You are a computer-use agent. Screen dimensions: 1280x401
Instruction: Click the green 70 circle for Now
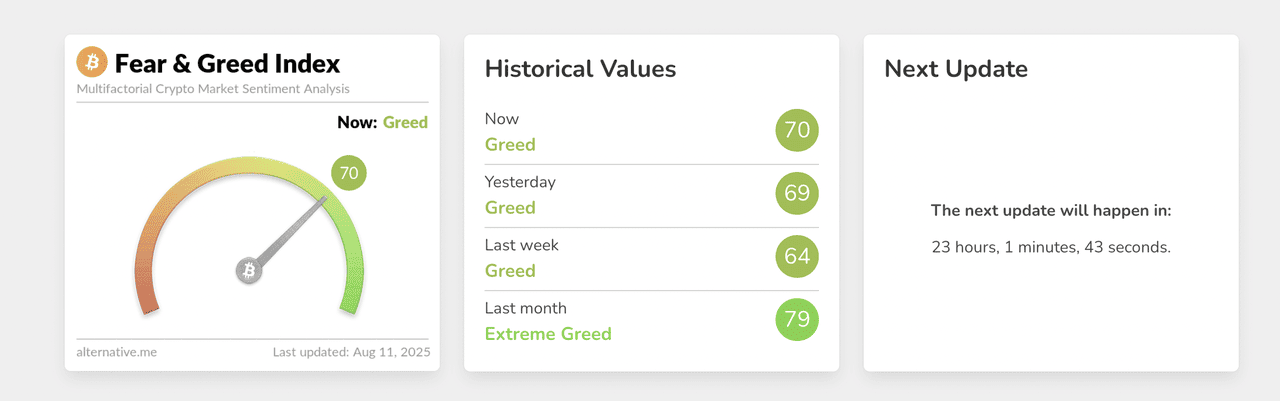(x=797, y=130)
